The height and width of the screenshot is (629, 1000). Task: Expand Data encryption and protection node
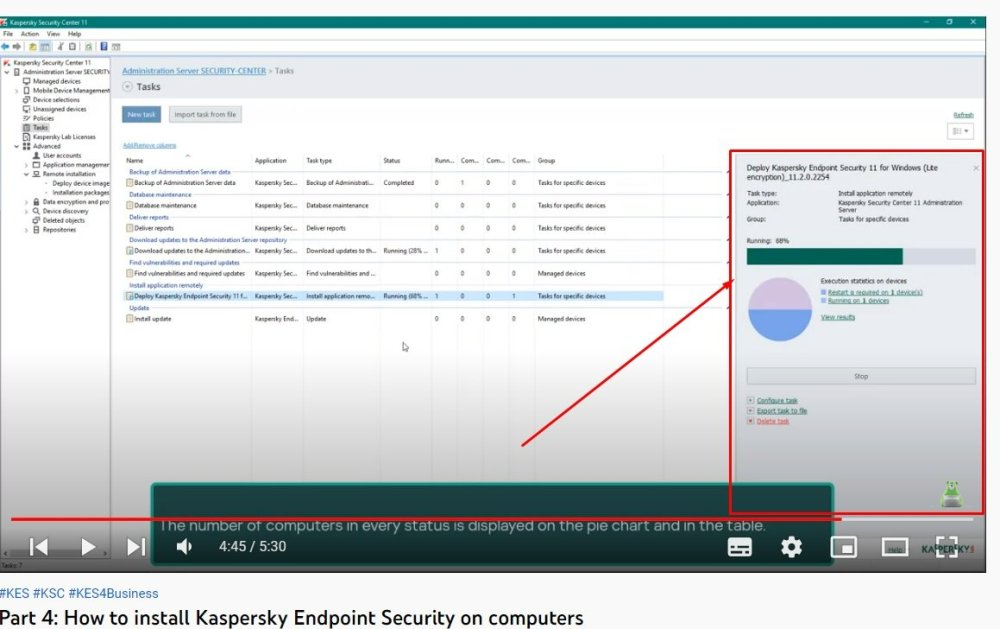point(26,202)
